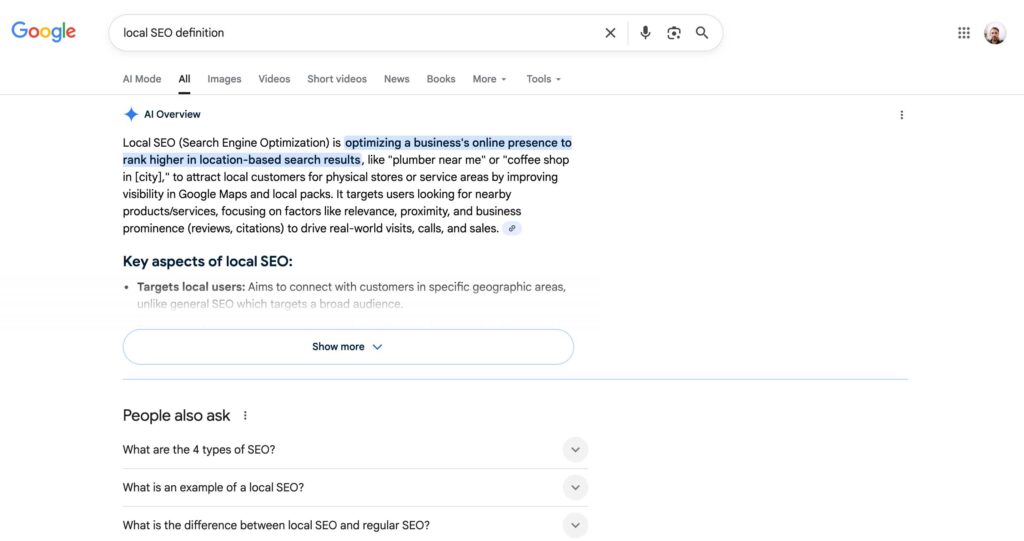Switch to Books tab
This screenshot has width=1024, height=541.
tap(441, 79)
